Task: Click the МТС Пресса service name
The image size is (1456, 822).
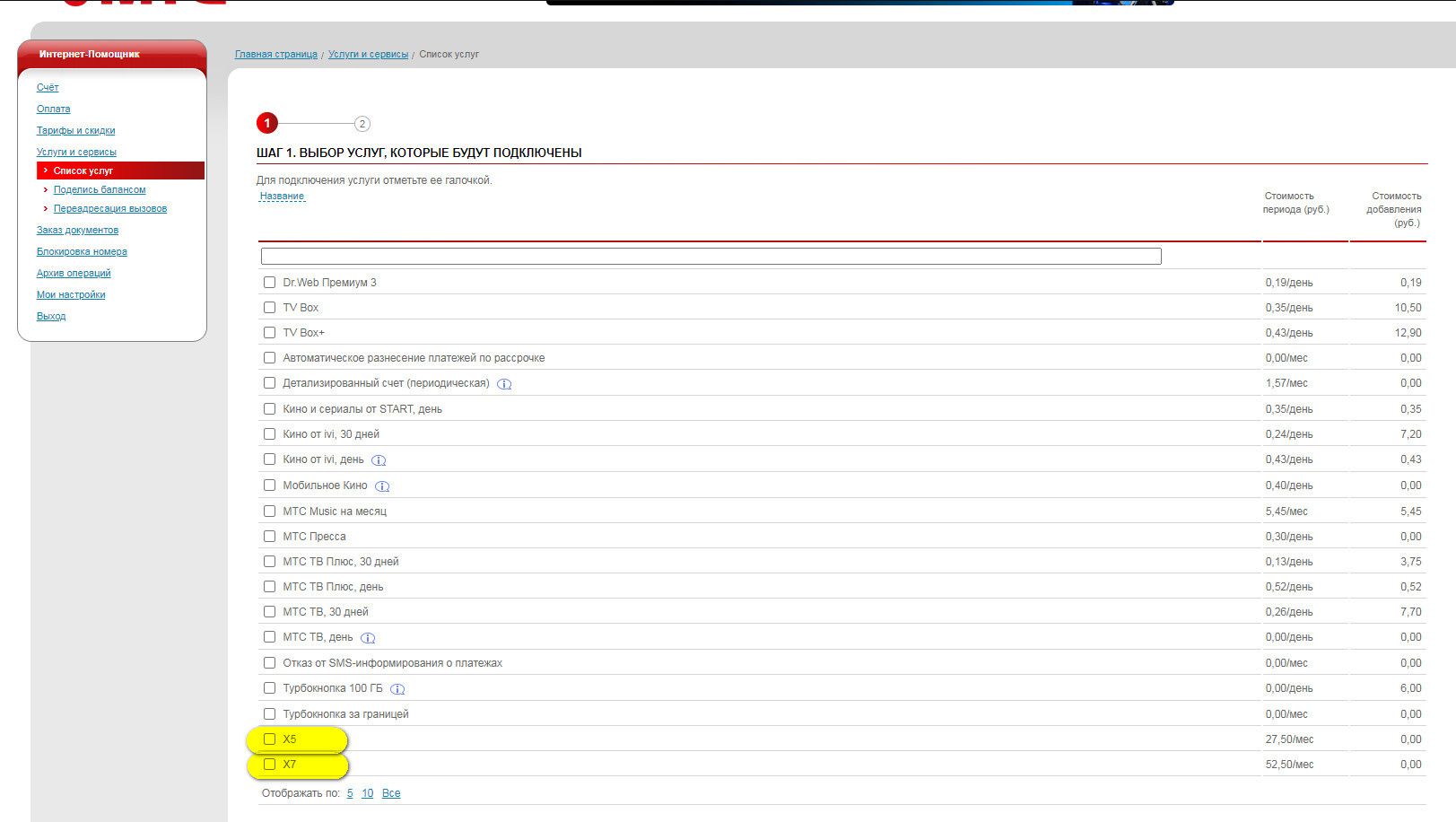Action: tap(314, 536)
